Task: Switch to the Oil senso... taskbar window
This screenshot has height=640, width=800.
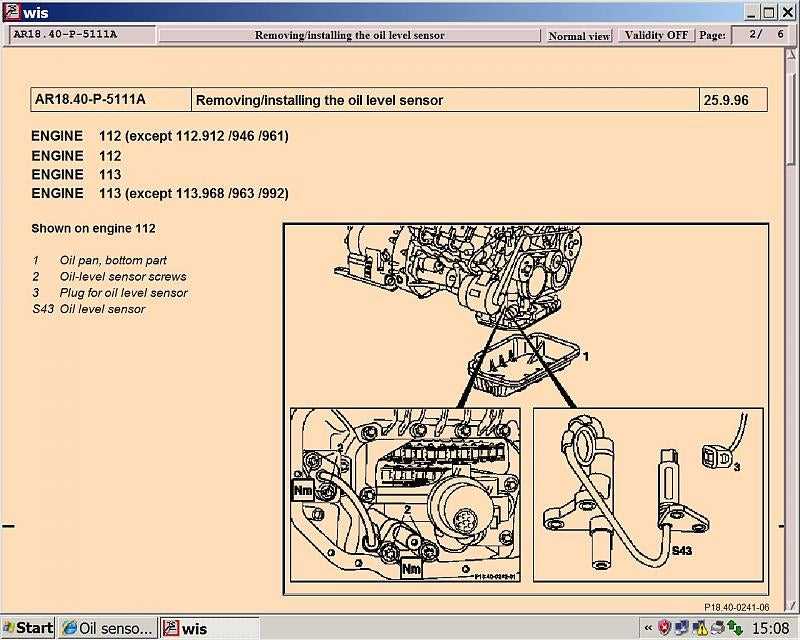Action: click(x=108, y=628)
